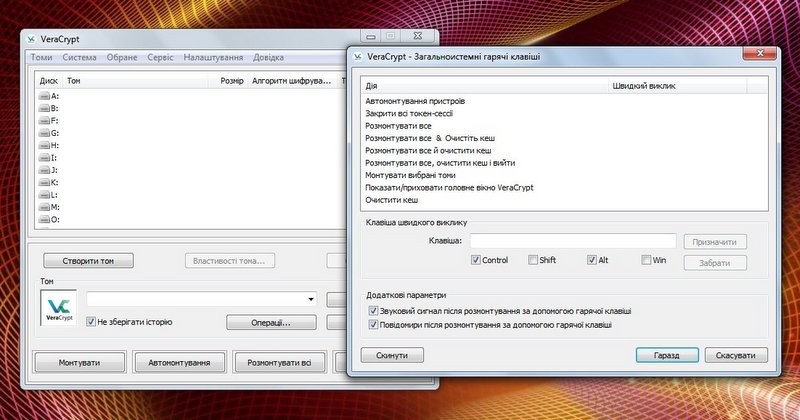The width and height of the screenshot is (800, 420).
Task: Click the Створити том button
Action: (88, 261)
